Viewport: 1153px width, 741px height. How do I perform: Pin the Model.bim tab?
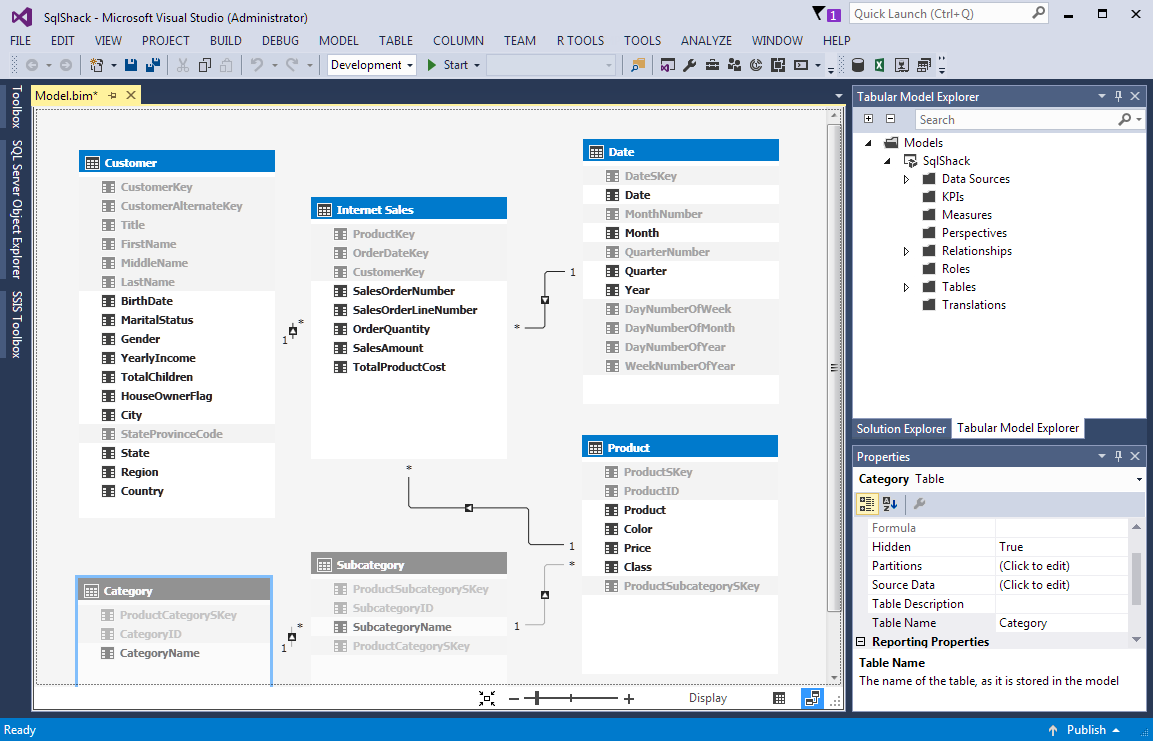(113, 95)
